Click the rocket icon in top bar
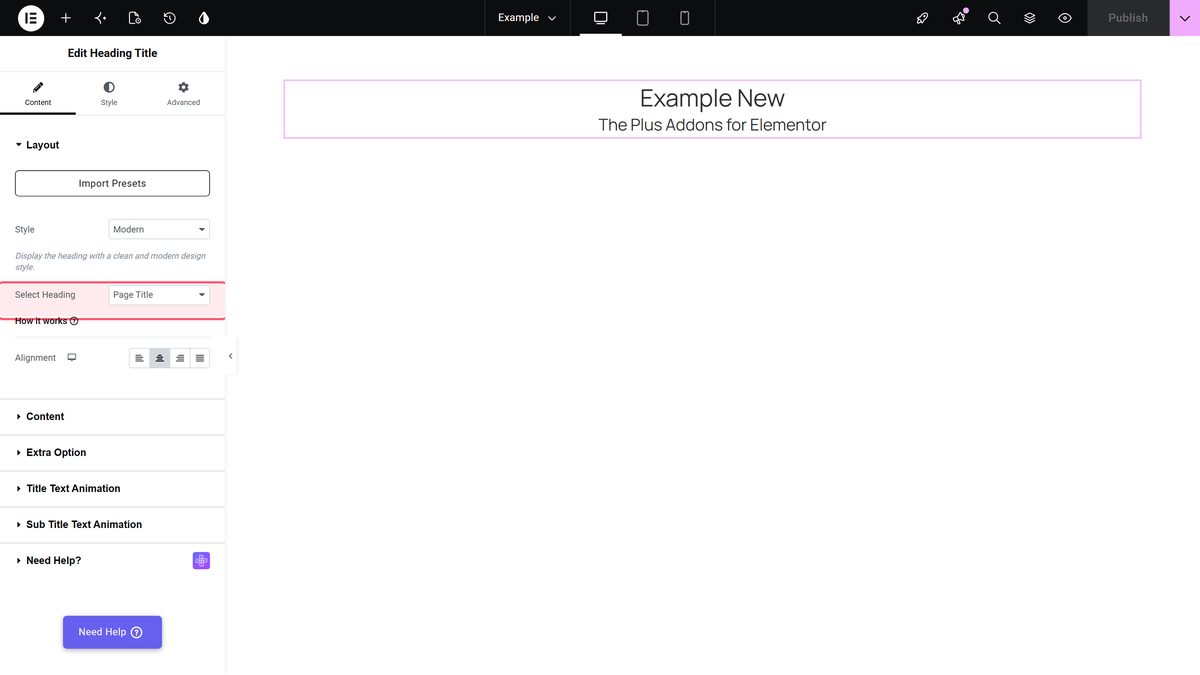Image resolution: width=1200 pixels, height=675 pixels. [x=923, y=18]
